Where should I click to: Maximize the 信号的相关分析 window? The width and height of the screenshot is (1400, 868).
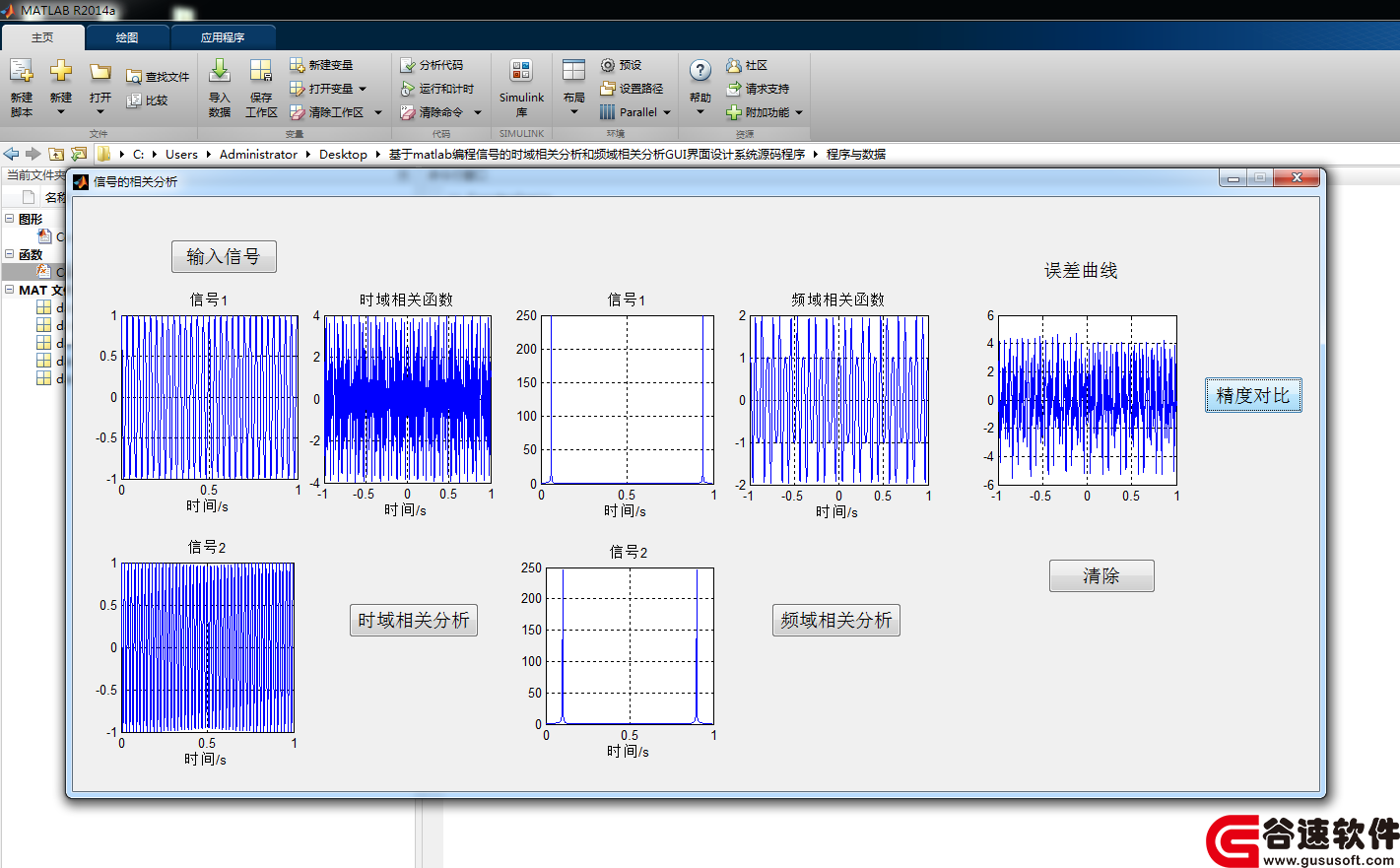(x=1260, y=178)
